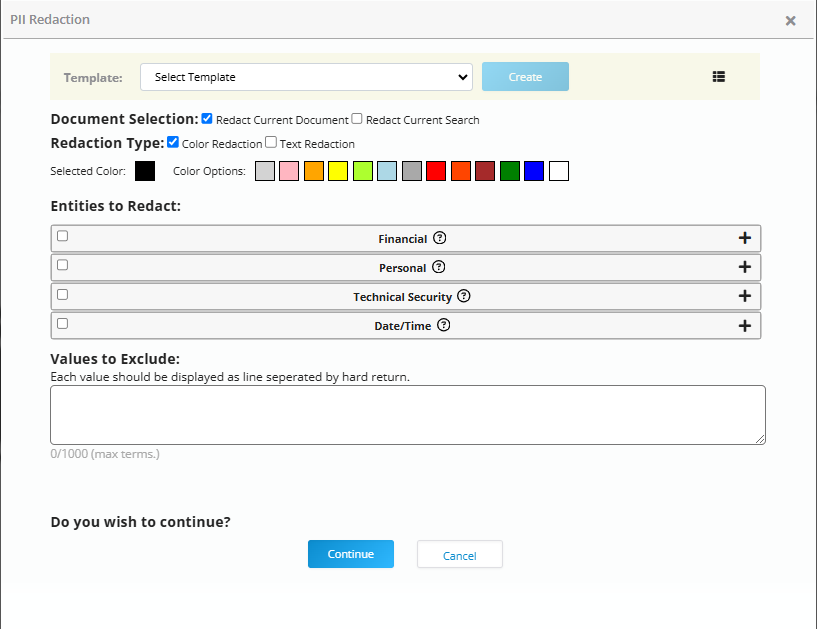Click the Cancel button
Screen dimensions: 817x629
click(459, 553)
